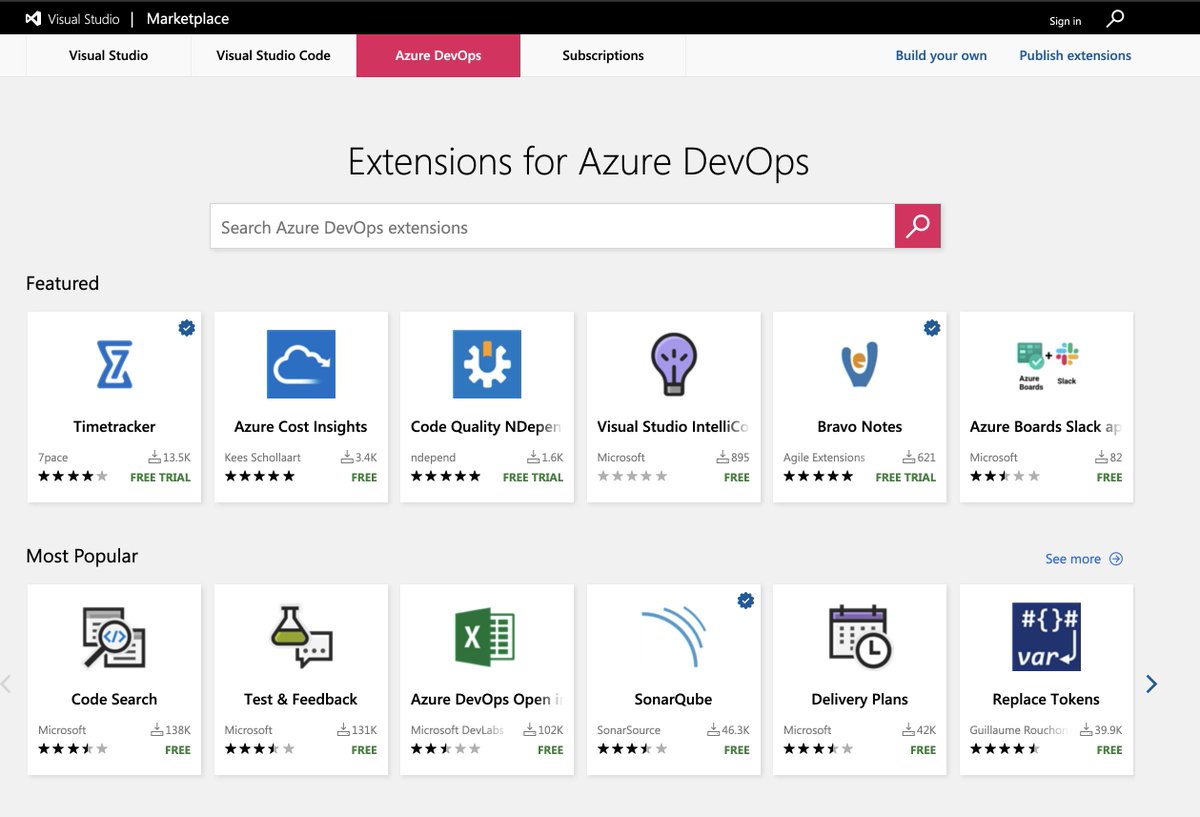Click the 138K download count
Image resolution: width=1200 pixels, height=817 pixels.
coord(177,730)
